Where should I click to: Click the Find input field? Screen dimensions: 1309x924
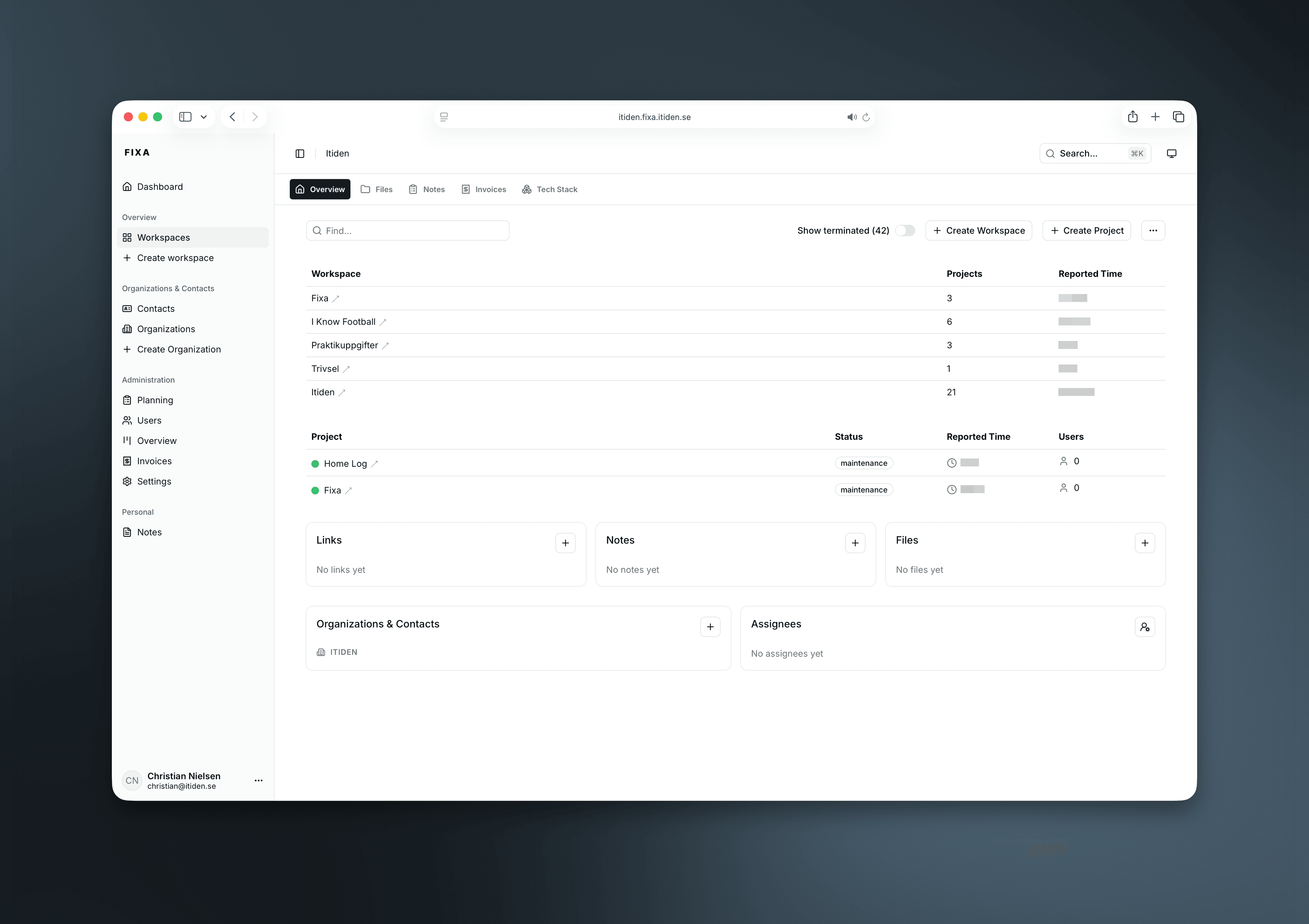(x=408, y=231)
